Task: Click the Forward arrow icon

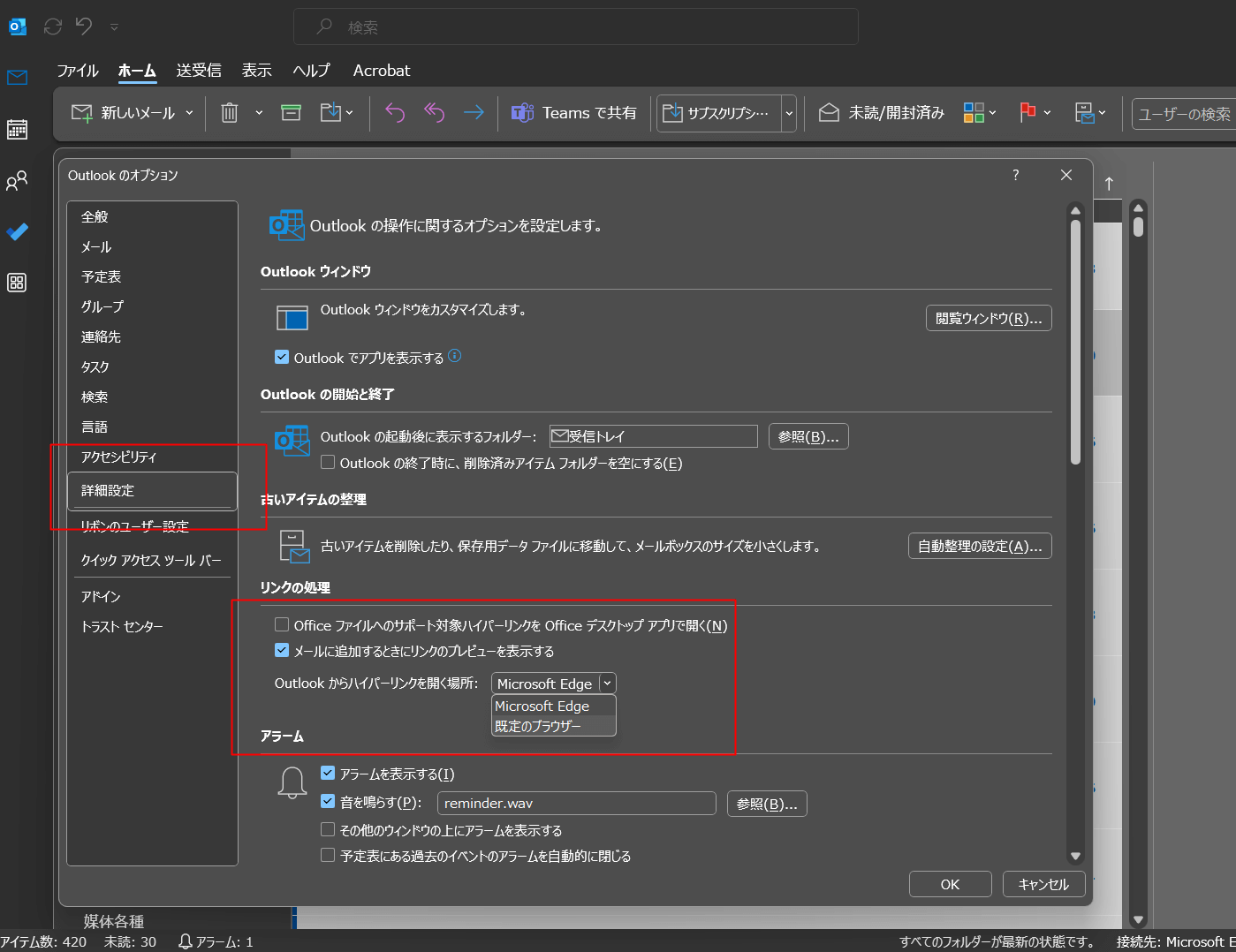Action: 474,113
